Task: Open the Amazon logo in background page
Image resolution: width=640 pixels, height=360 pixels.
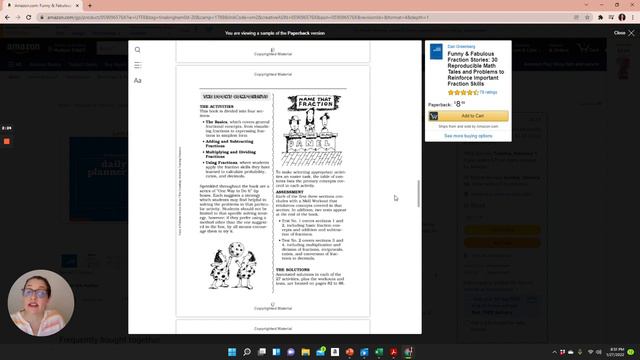Action: (x=24, y=48)
